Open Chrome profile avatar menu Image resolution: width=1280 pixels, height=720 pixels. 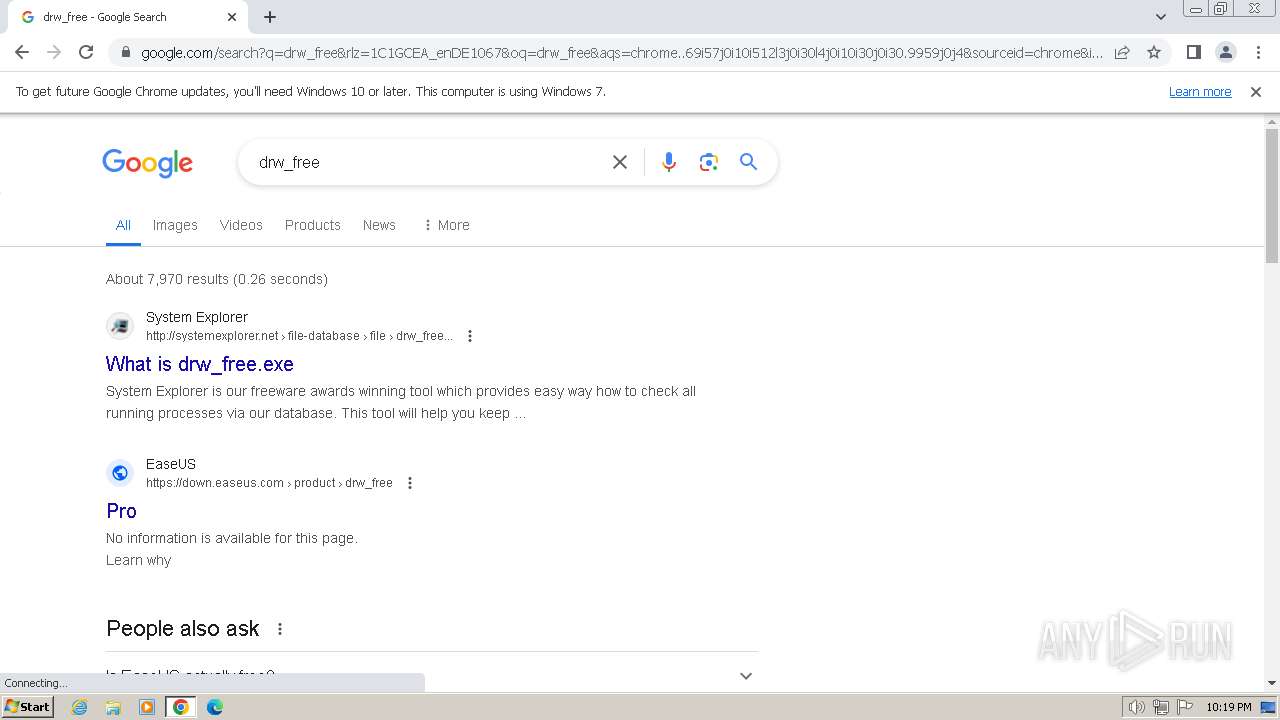[1225, 52]
